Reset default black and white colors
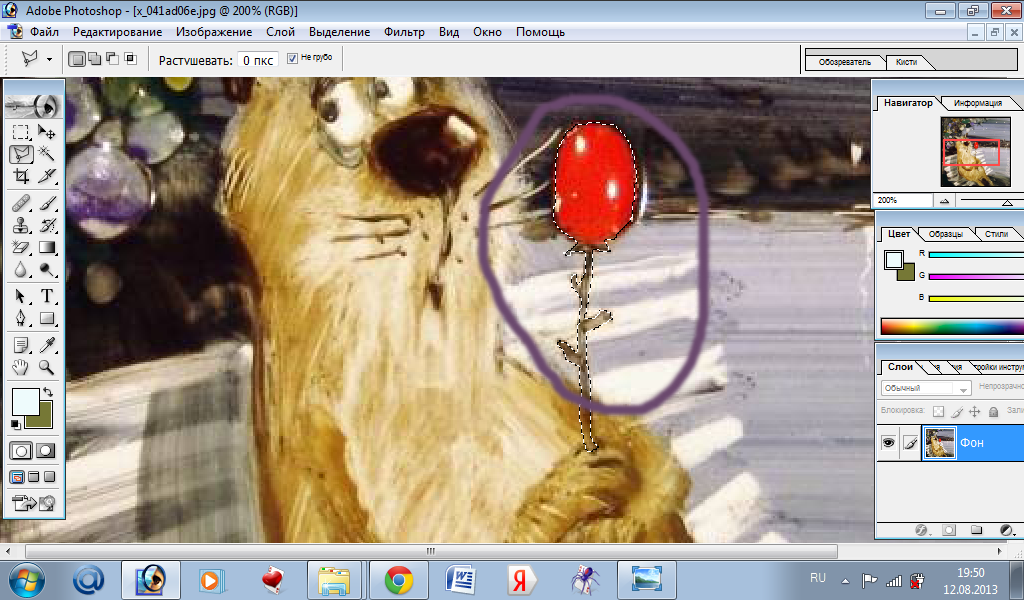1024x600 pixels. coord(16,425)
